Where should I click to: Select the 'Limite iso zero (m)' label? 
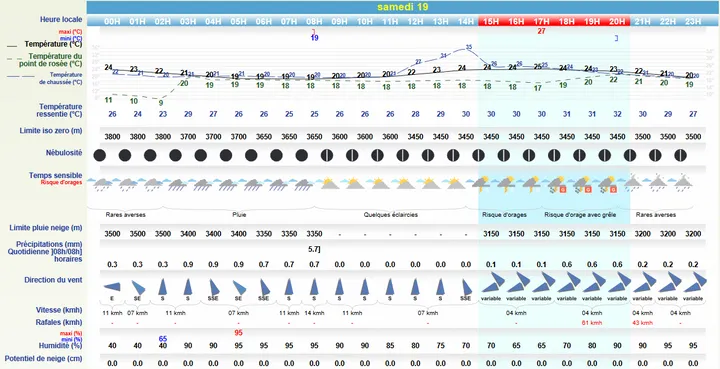pos(51,131)
